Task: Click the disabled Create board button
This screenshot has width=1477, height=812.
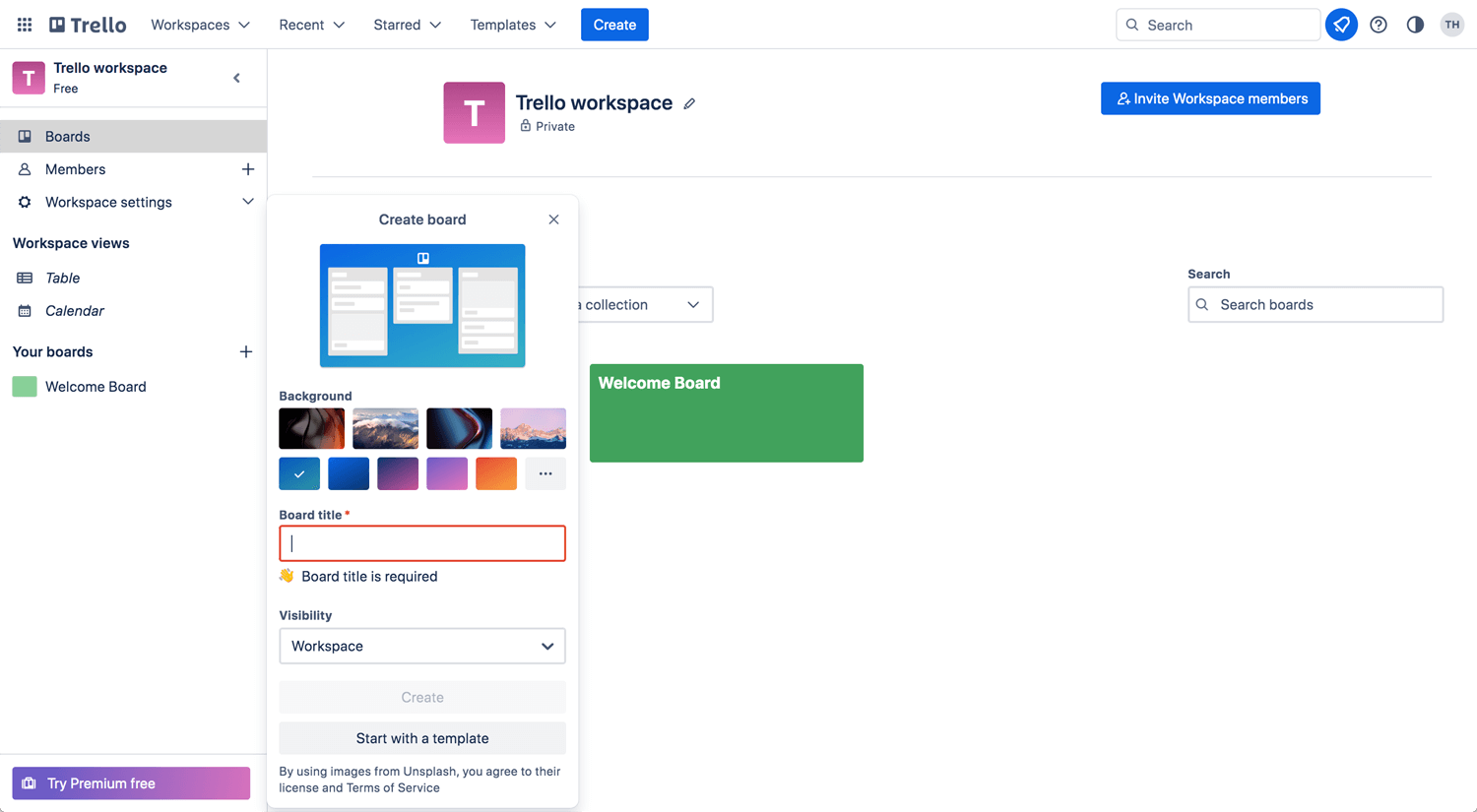Action: (x=422, y=697)
